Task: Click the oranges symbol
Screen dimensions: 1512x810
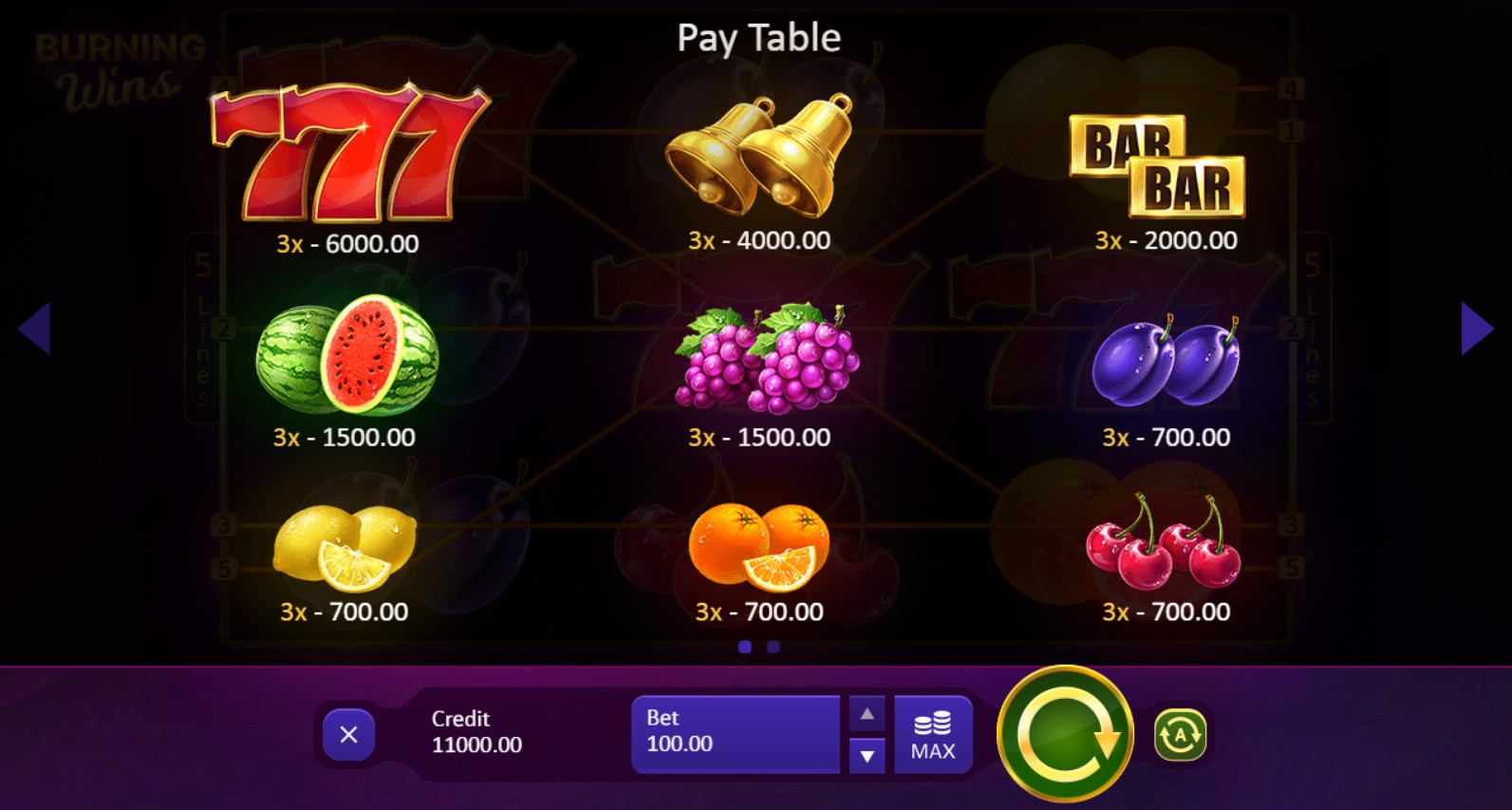Action: tap(758, 546)
